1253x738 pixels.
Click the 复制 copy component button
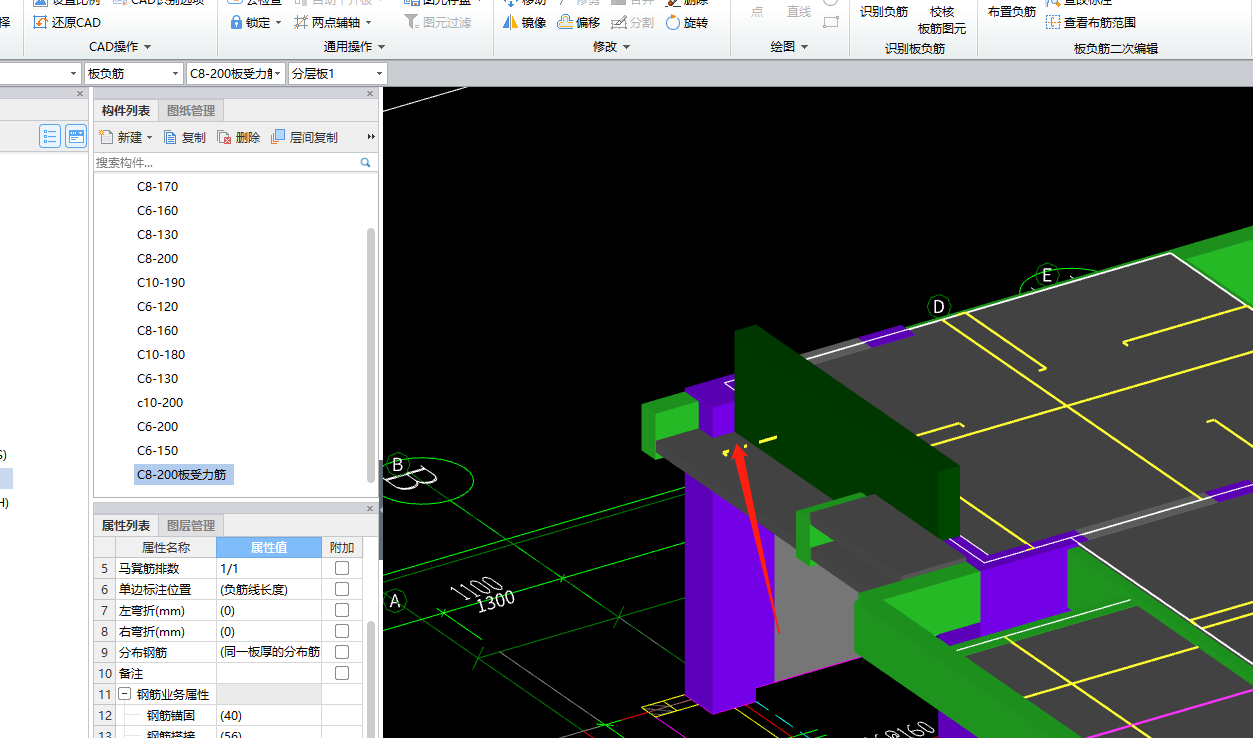[185, 137]
